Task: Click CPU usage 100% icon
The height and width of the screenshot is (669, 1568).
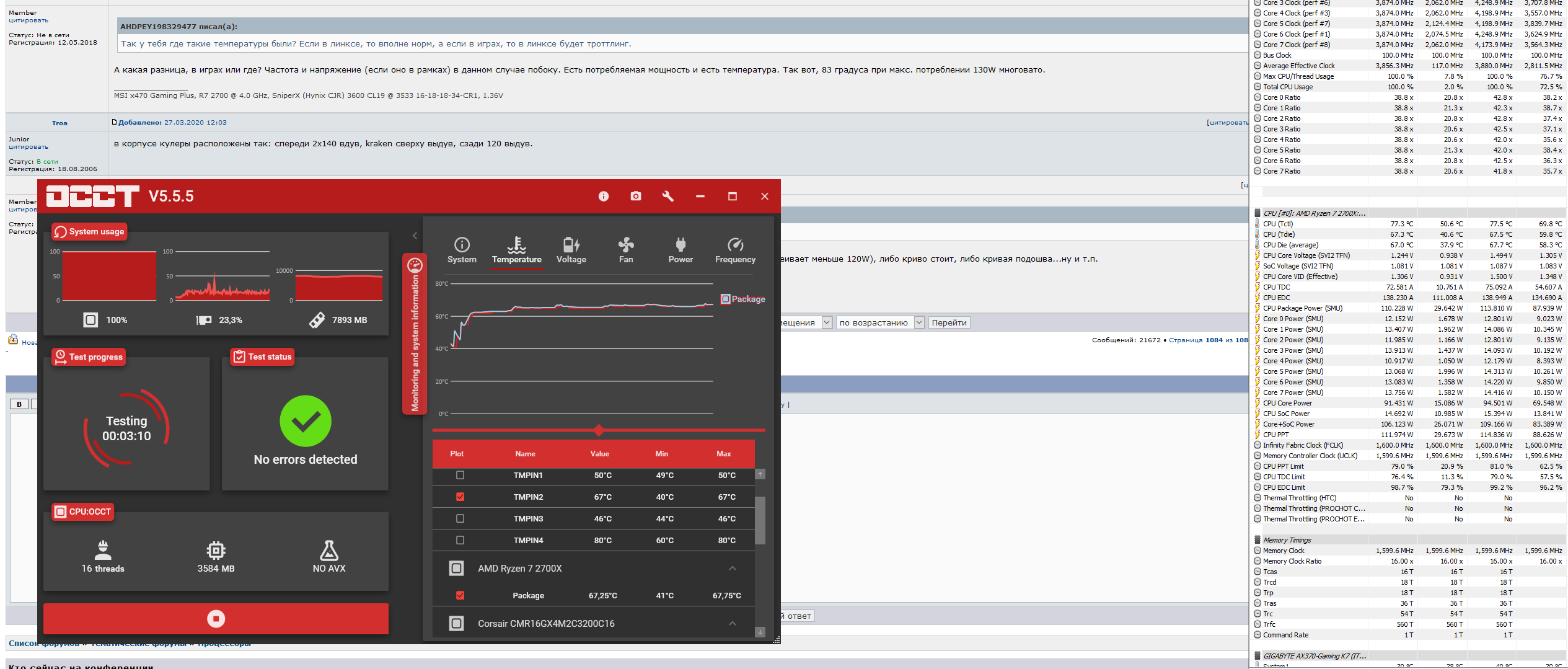Action: 90,320
